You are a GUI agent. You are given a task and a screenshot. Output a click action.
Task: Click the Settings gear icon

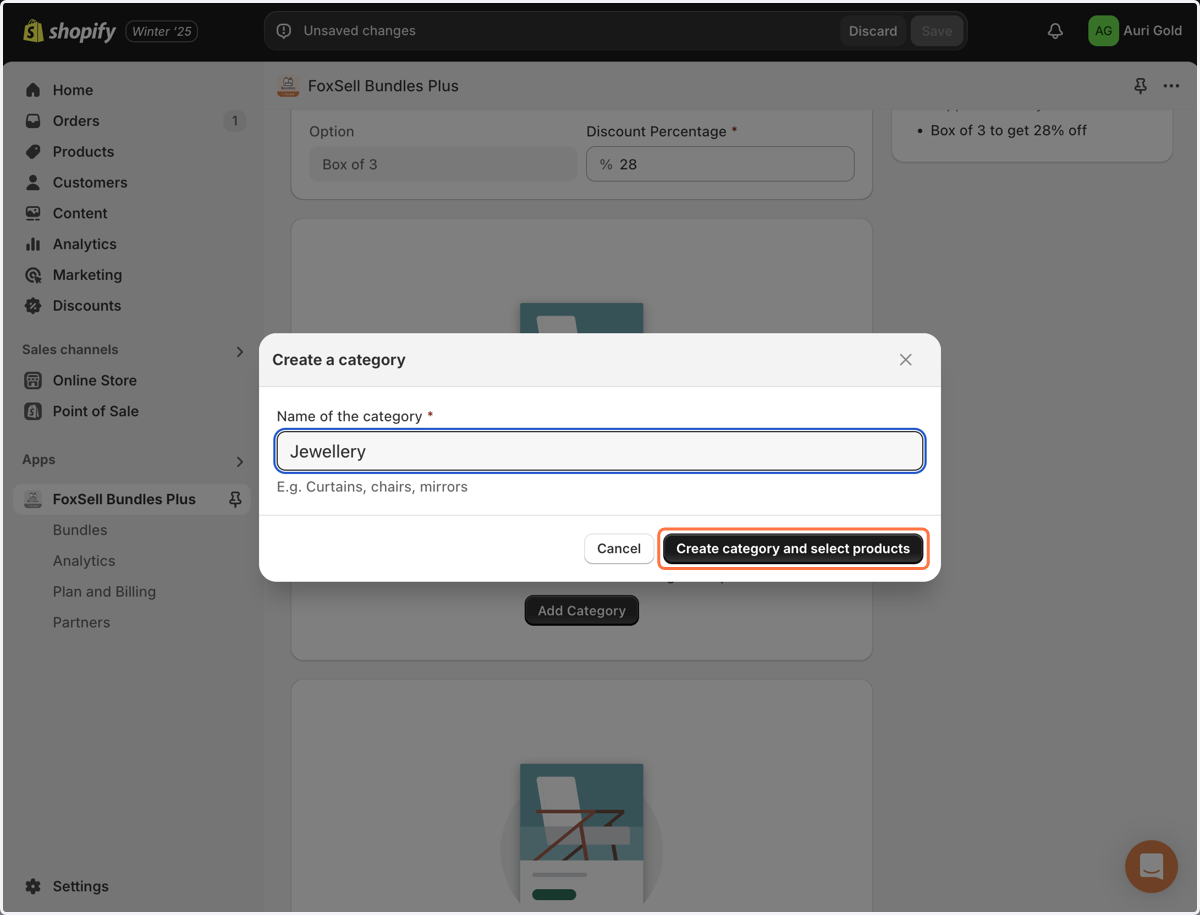pyautogui.click(x=33, y=887)
